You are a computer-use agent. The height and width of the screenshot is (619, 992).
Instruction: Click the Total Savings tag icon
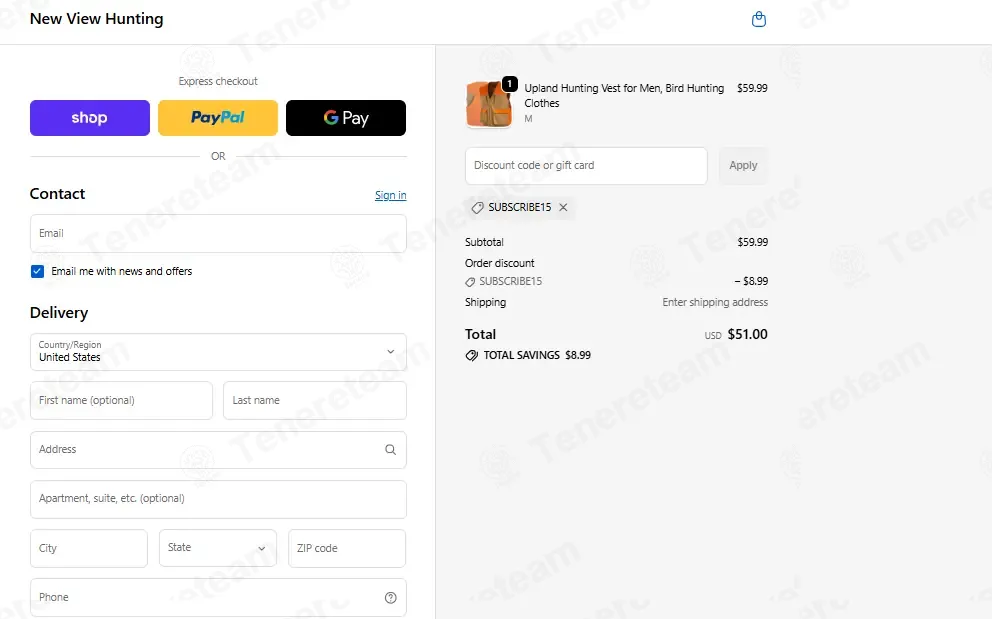pyautogui.click(x=471, y=355)
